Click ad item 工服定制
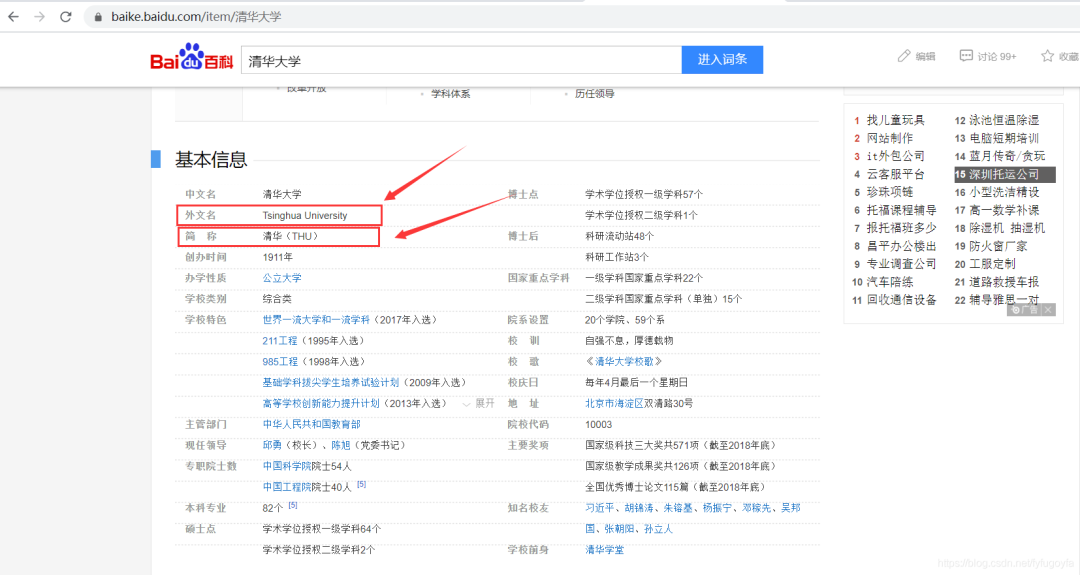Viewport: 1080px width, 575px height. (x=992, y=263)
